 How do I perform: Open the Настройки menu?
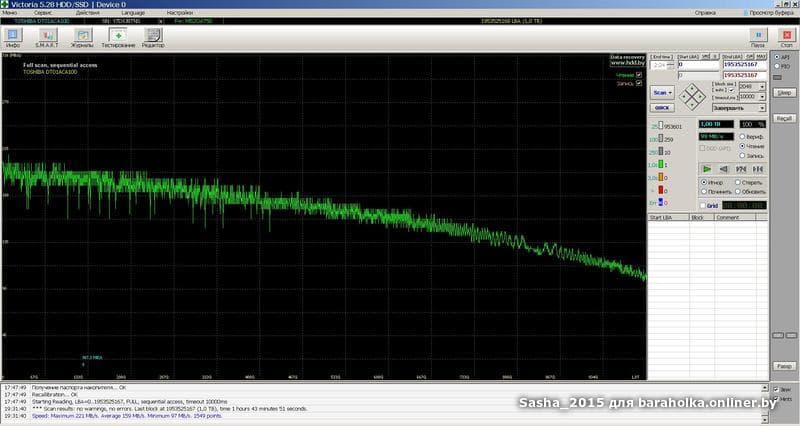click(180, 13)
